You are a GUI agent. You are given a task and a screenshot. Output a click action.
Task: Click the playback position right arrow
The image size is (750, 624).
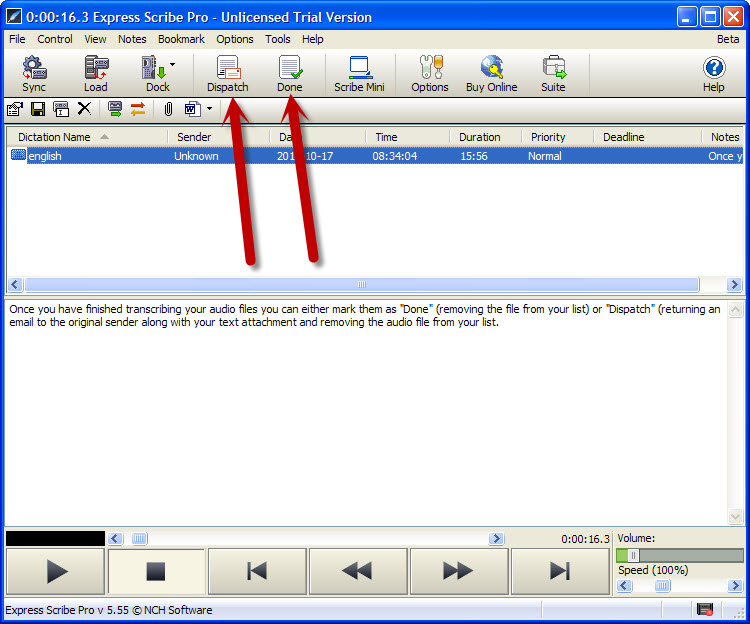pyautogui.click(x=496, y=539)
